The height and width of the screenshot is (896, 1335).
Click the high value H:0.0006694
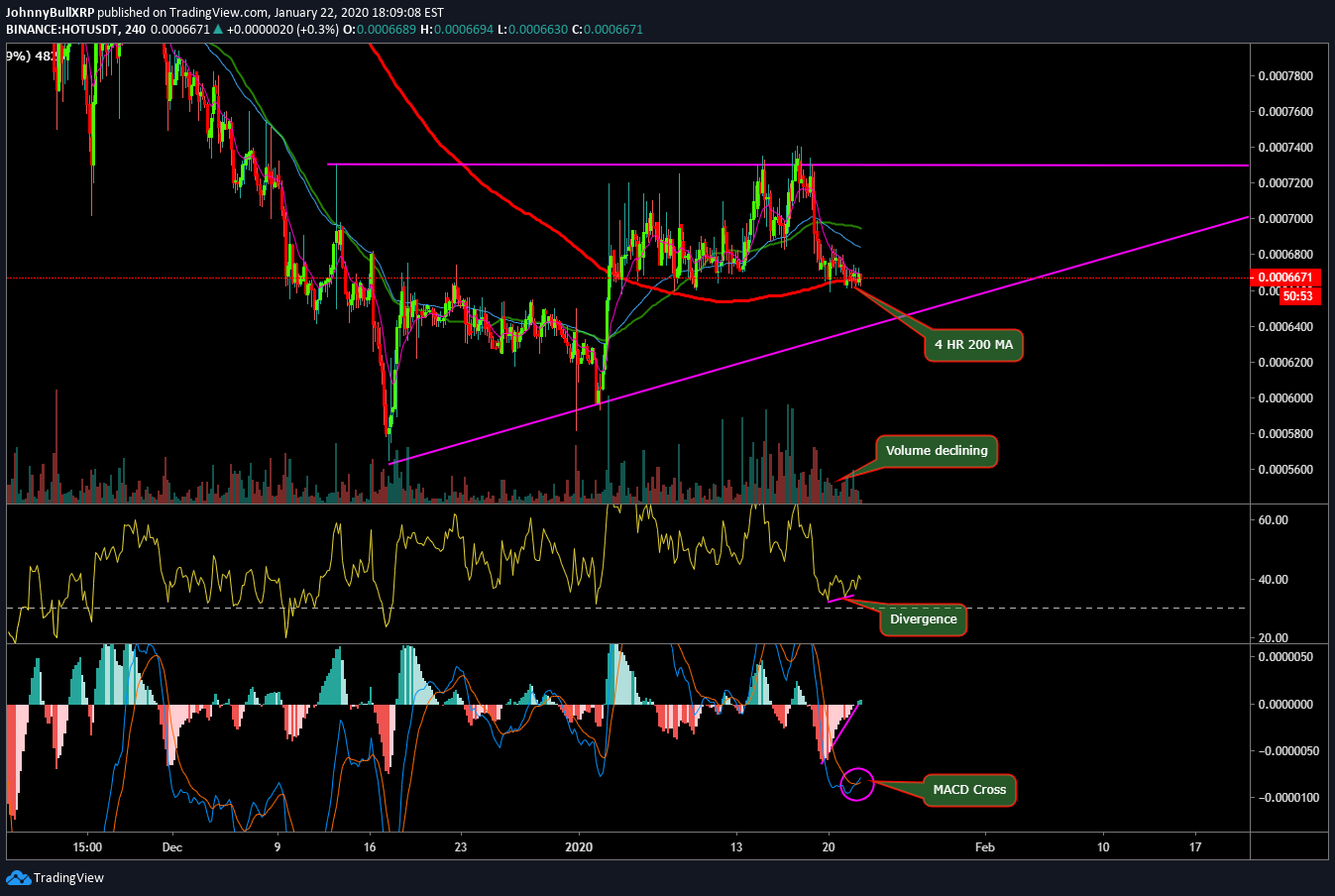457,29
